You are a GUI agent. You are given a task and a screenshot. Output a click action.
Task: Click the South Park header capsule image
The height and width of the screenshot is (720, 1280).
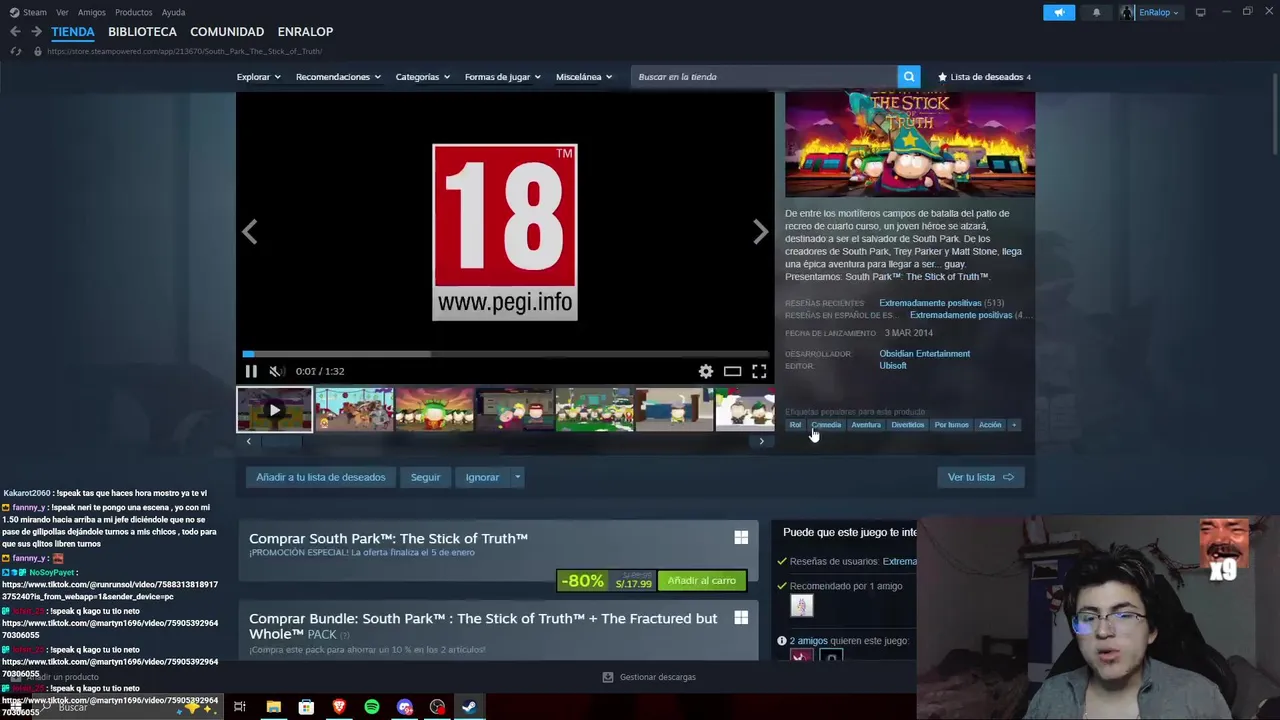point(910,144)
